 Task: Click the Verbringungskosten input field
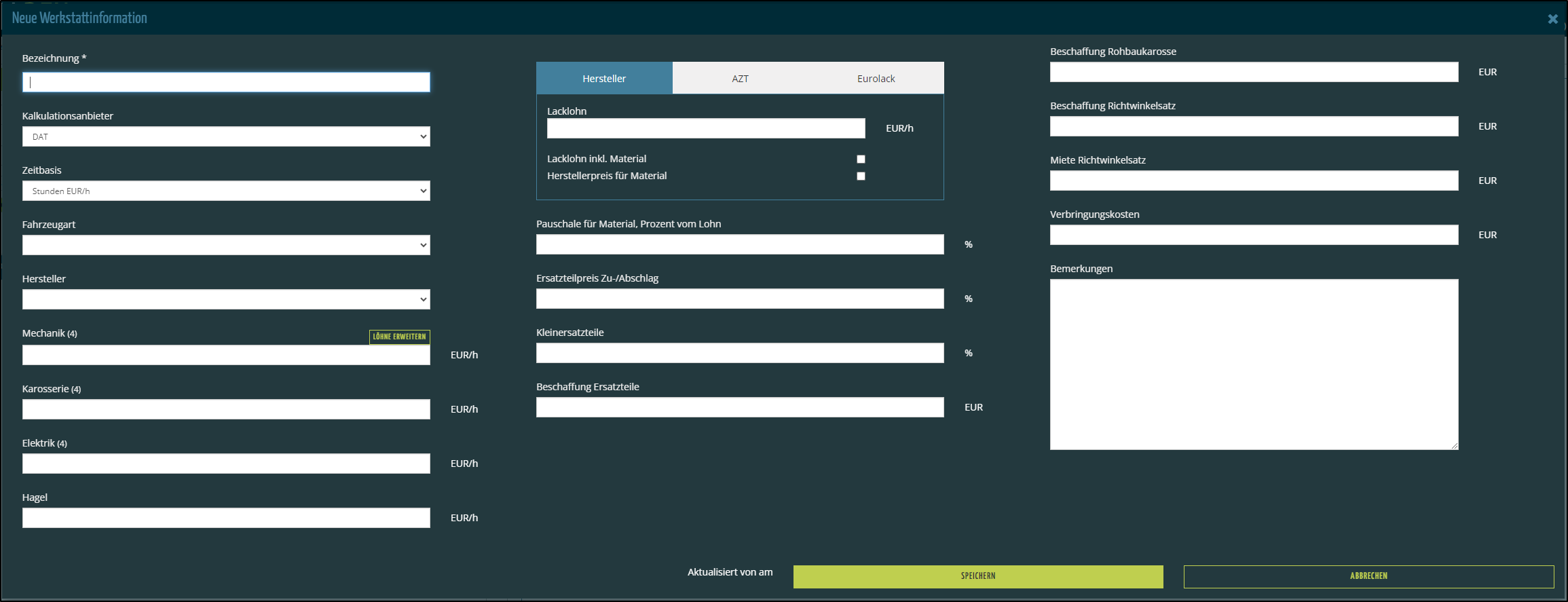click(1254, 235)
